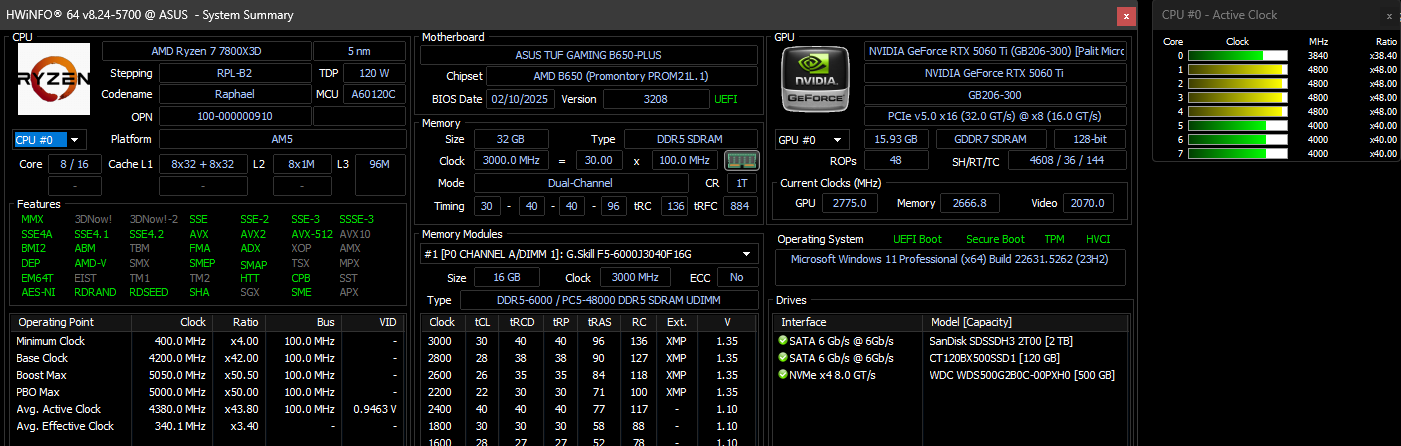This screenshot has width=1401, height=446.
Task: Click the Secure Boot indicator
Action: click(x=995, y=240)
